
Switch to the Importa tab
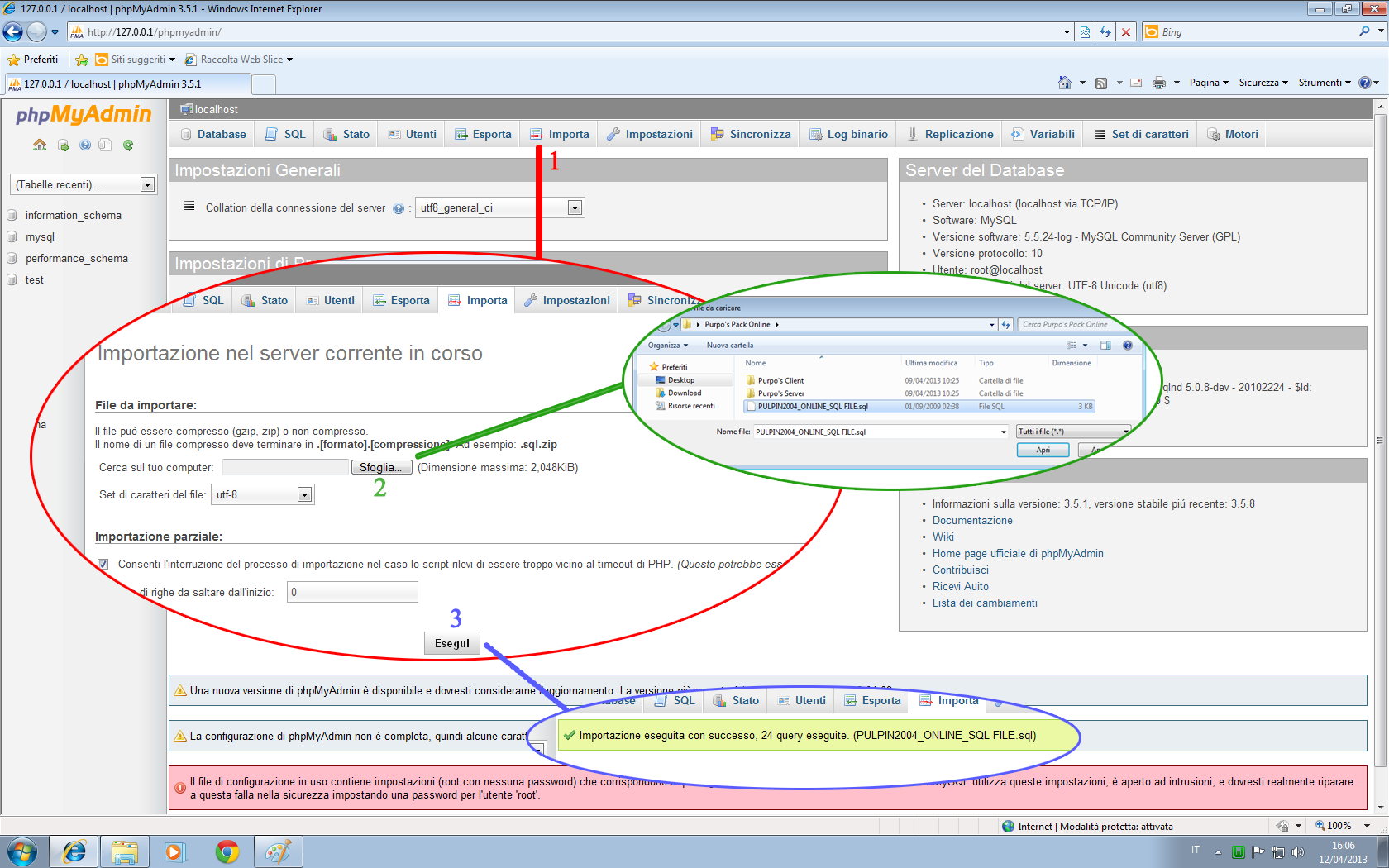[560, 135]
